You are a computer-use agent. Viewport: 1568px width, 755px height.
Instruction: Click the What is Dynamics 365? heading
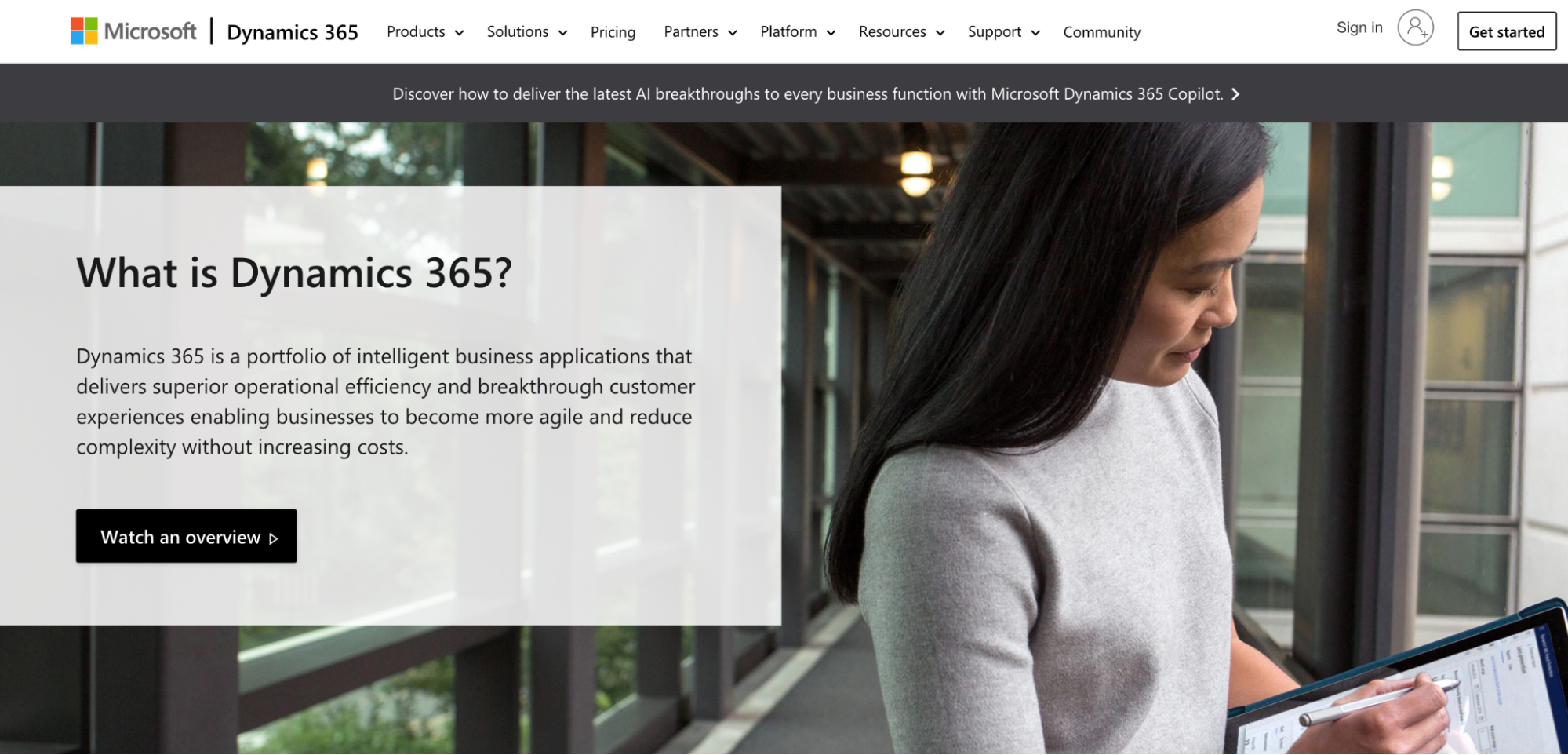[x=294, y=273]
